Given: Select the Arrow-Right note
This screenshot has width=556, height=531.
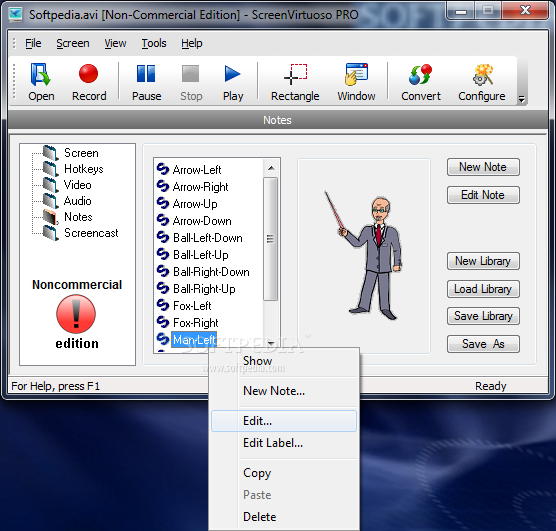Looking at the screenshot, I should tap(200, 187).
